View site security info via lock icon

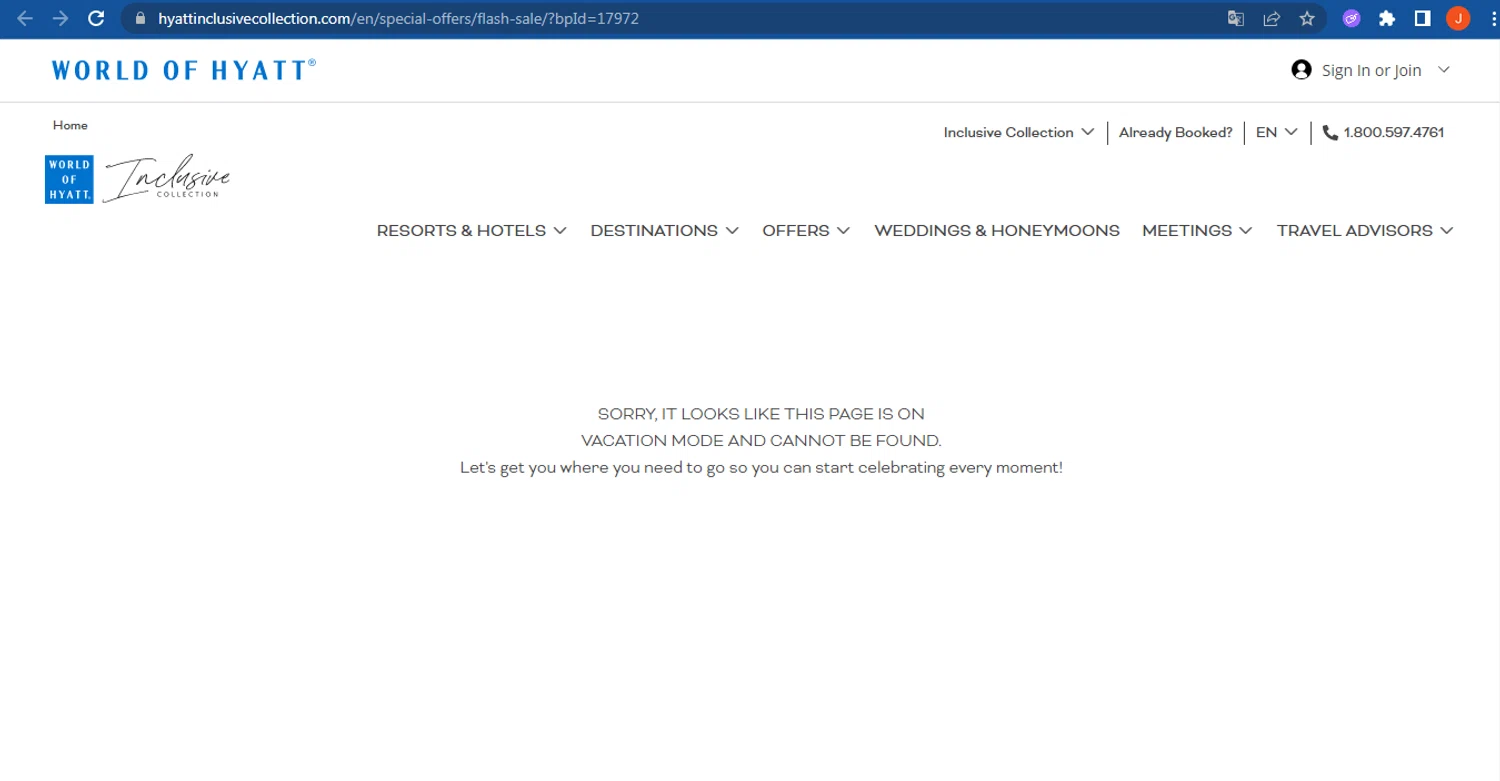pyautogui.click(x=139, y=18)
